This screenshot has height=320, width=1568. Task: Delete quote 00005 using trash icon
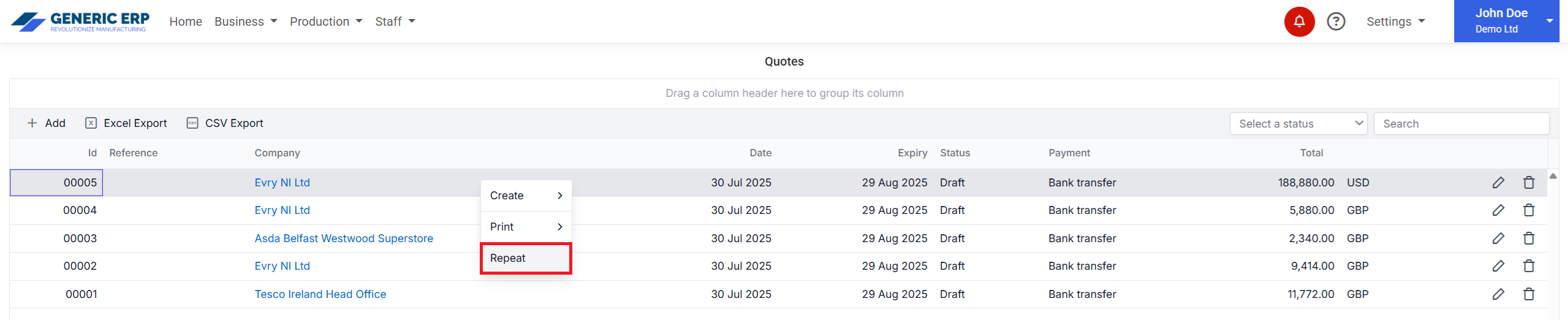coord(1528,183)
